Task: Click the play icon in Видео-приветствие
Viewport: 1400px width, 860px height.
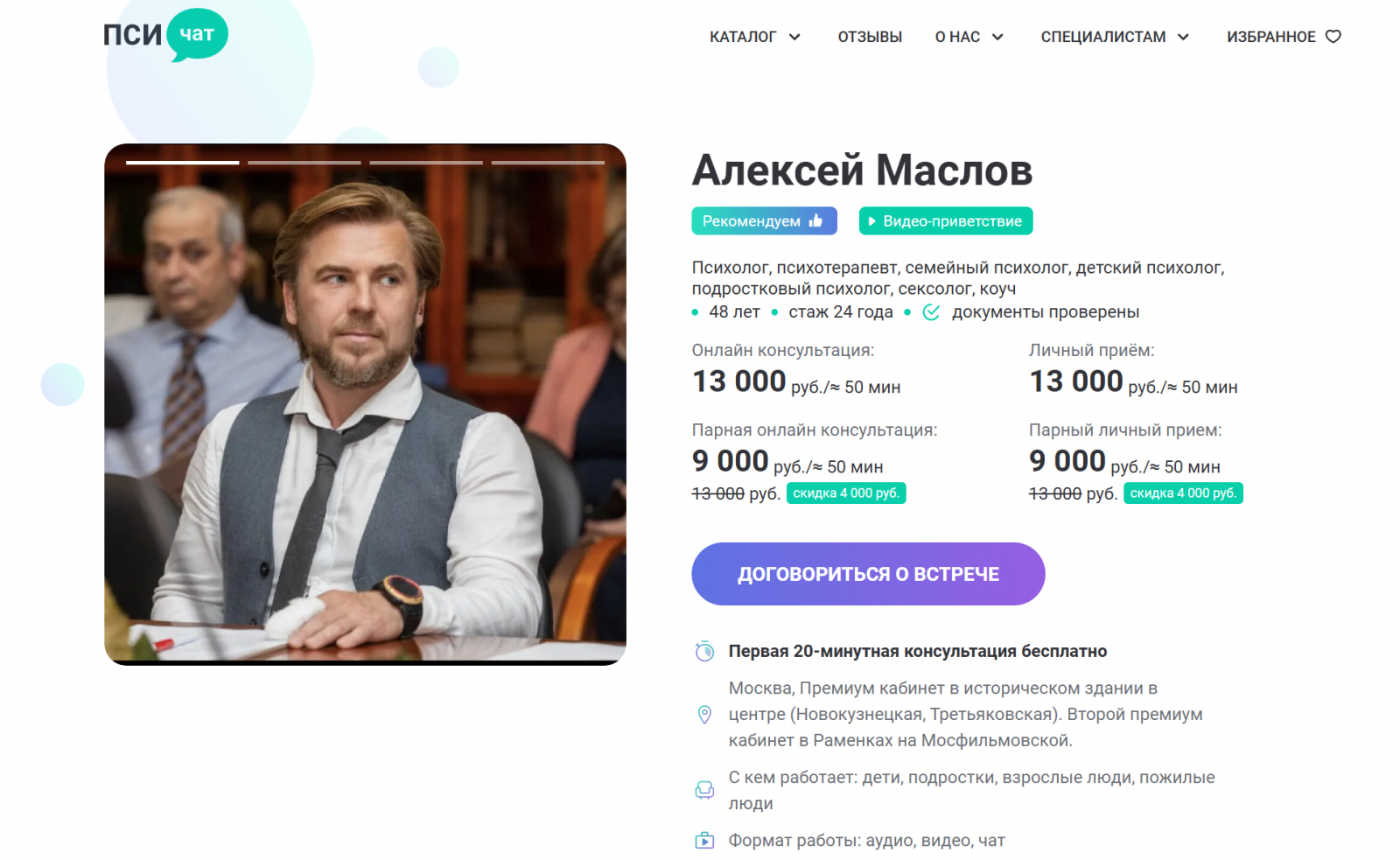Action: 871,221
